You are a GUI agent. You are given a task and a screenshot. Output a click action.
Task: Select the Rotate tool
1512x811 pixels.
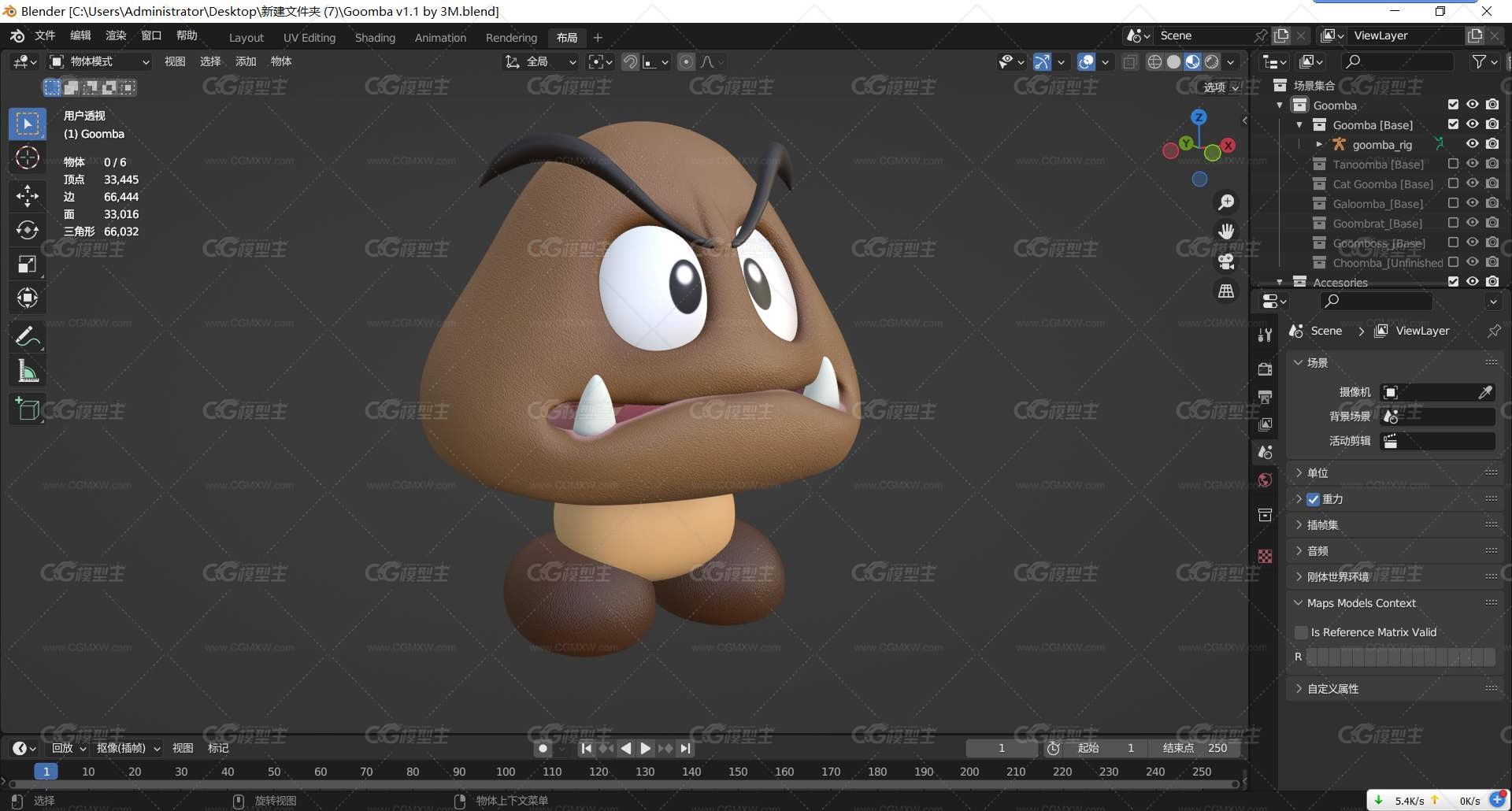28,230
